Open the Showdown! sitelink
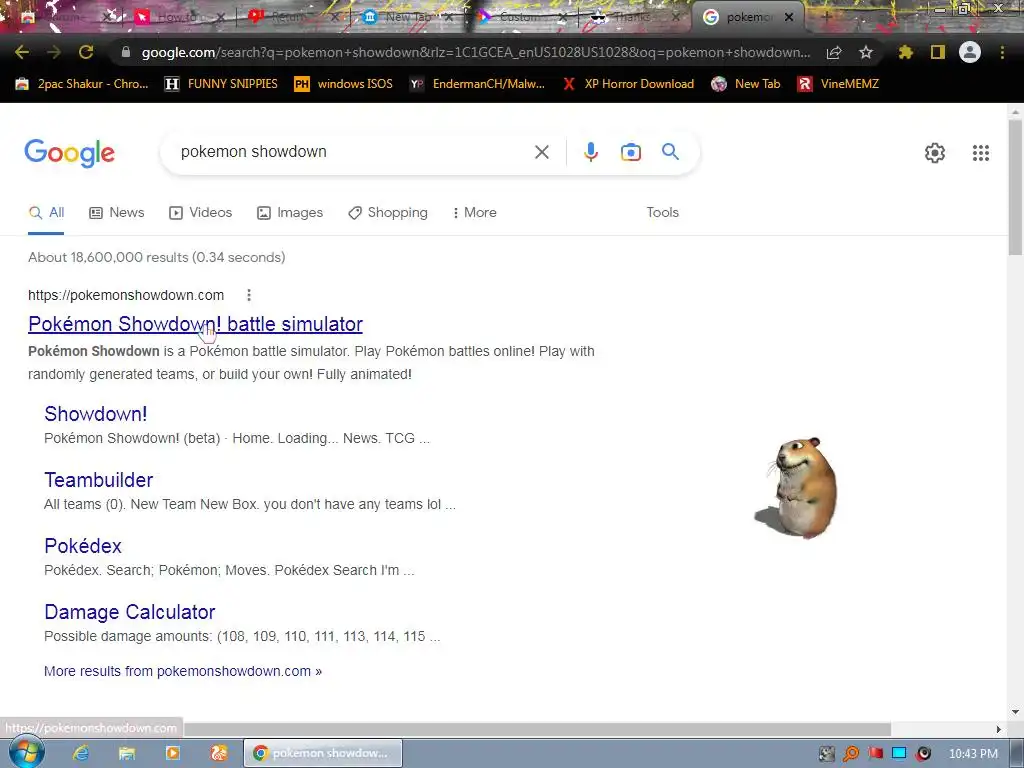1024x768 pixels. coord(95,414)
